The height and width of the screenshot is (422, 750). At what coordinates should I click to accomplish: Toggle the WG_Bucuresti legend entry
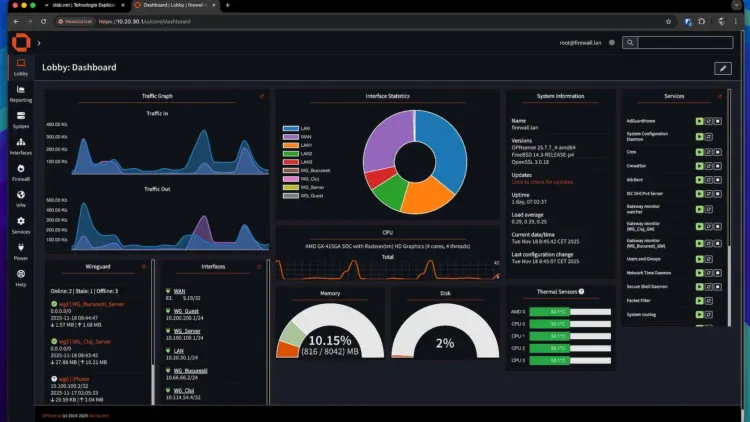pyautogui.click(x=306, y=170)
